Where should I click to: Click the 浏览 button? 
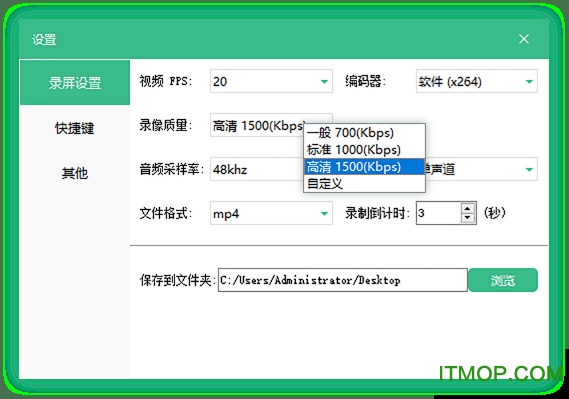point(503,280)
